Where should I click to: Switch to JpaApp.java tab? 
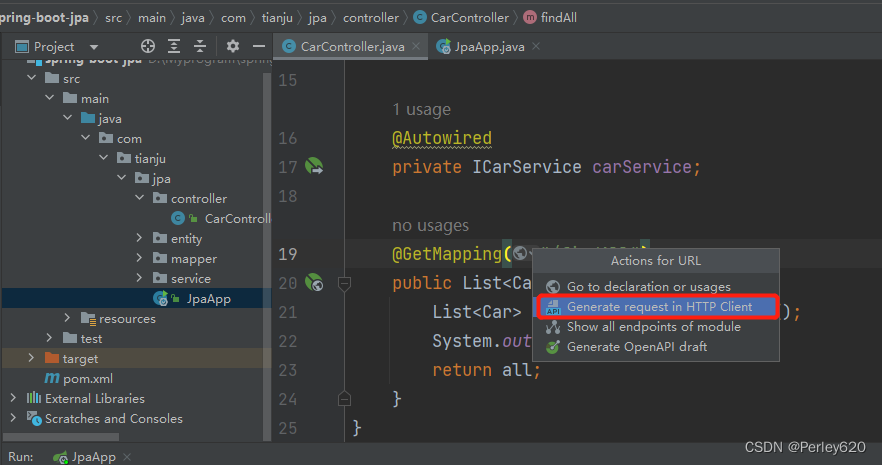click(482, 47)
